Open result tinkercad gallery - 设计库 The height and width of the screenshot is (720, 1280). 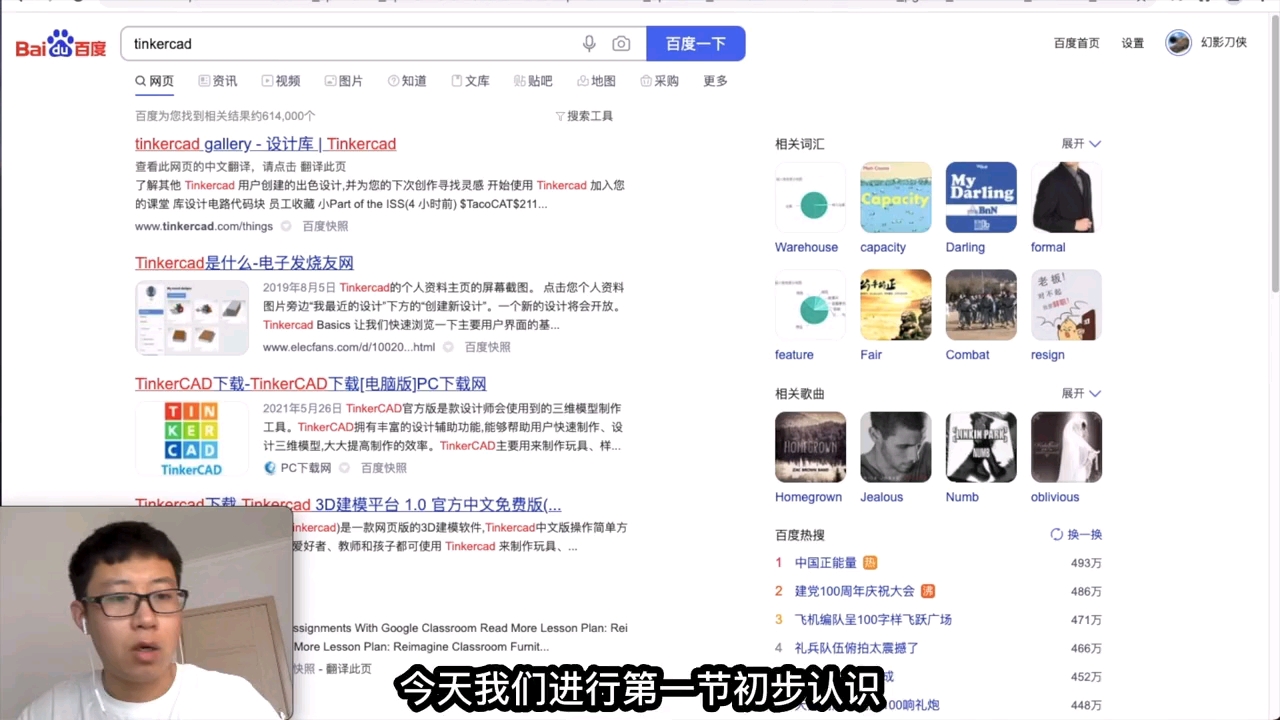coord(266,144)
